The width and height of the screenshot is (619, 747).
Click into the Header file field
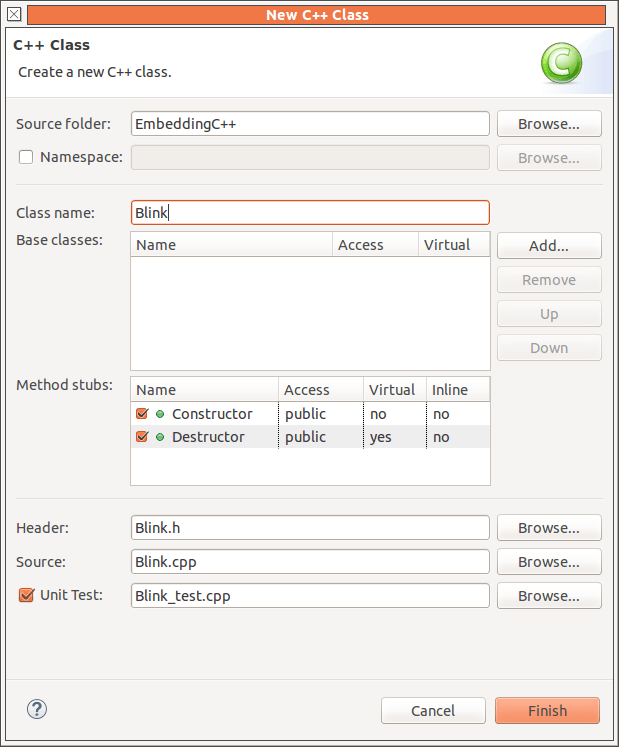(x=310, y=528)
